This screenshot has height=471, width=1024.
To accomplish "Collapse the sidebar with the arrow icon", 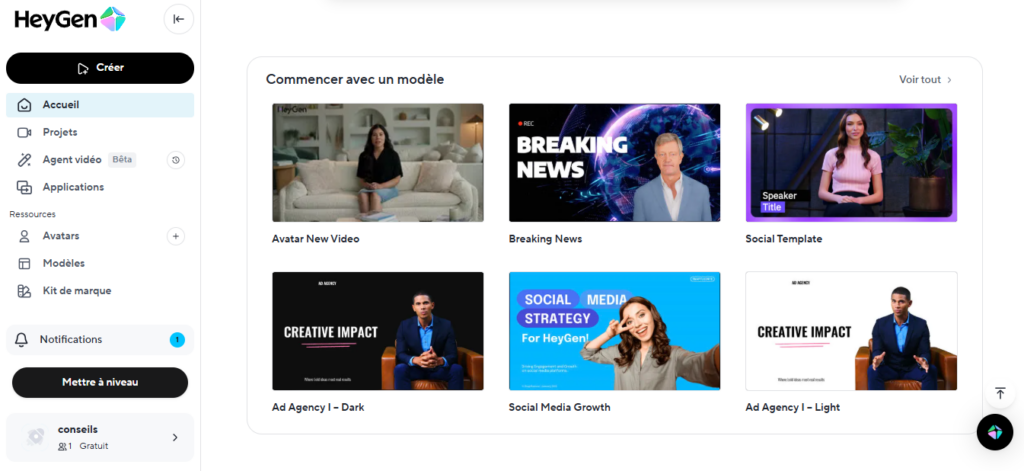I will 178,19.
